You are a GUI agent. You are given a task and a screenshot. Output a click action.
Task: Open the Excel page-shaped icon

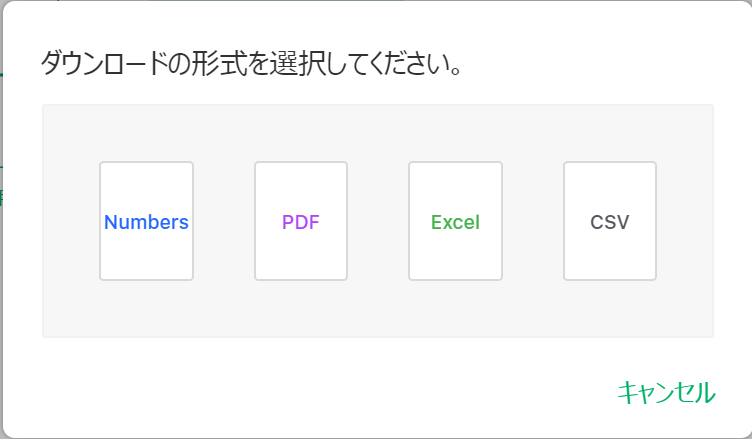click(455, 221)
